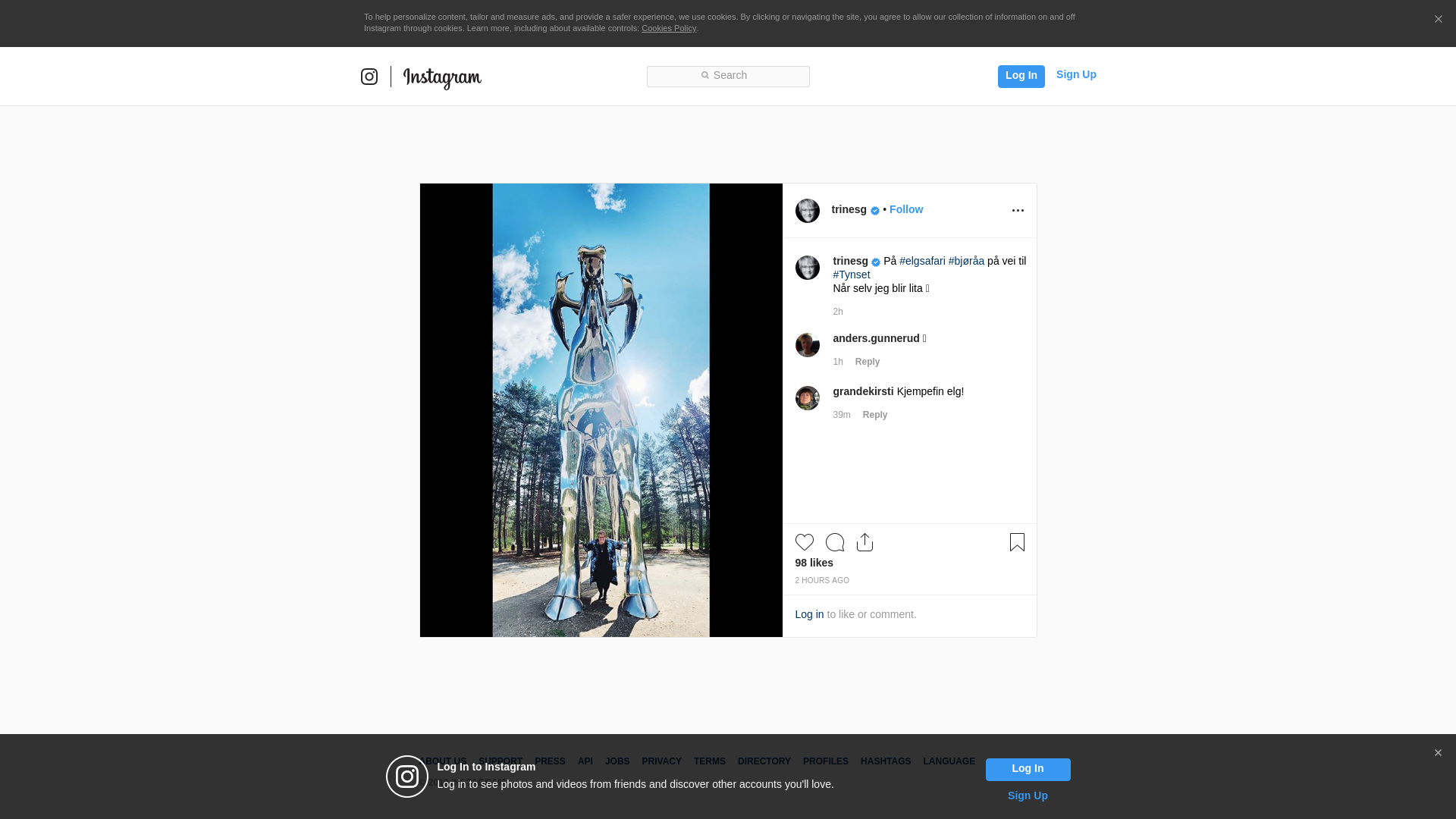Click the Instagram camera logo in header
Viewport: 1456px width, 819px height.
click(x=369, y=77)
